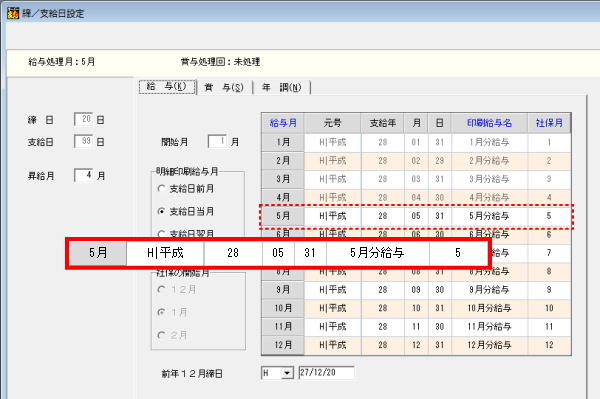Screen dimensions: 600x399
Task: Select the 2月 row header
Action: pyautogui.click(x=283, y=161)
